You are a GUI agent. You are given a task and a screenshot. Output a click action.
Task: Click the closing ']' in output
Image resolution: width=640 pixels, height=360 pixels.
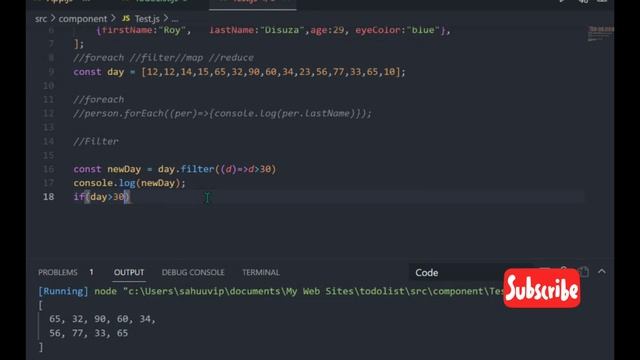(40, 347)
